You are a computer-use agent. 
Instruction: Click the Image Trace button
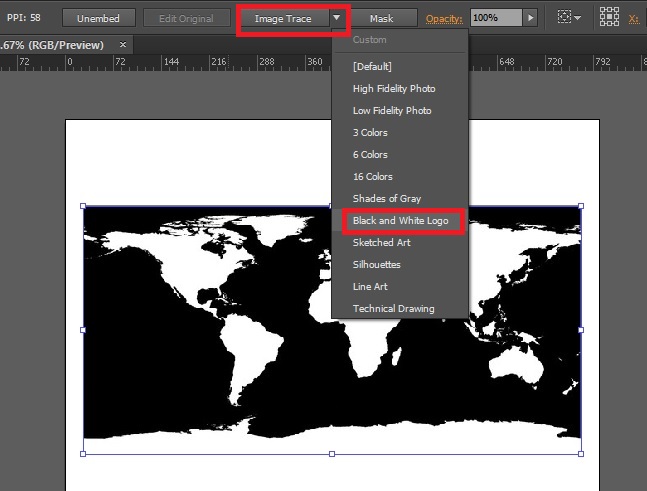point(283,19)
